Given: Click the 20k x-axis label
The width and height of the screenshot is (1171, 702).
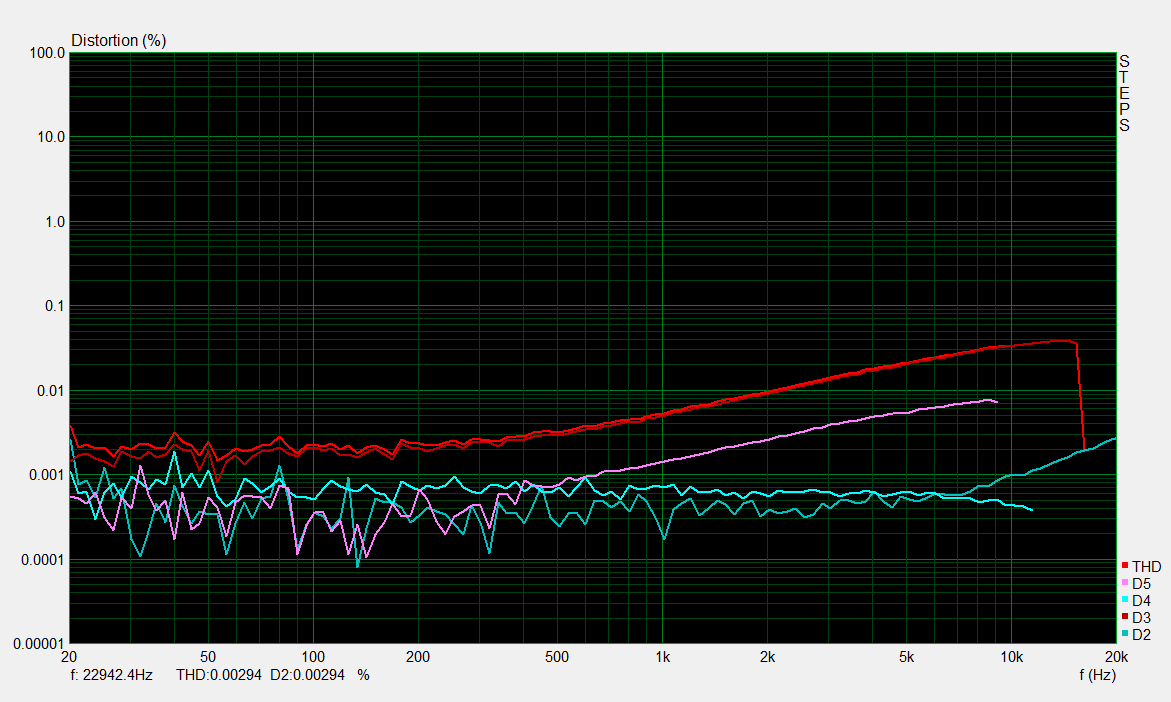Looking at the screenshot, I should (1116, 657).
